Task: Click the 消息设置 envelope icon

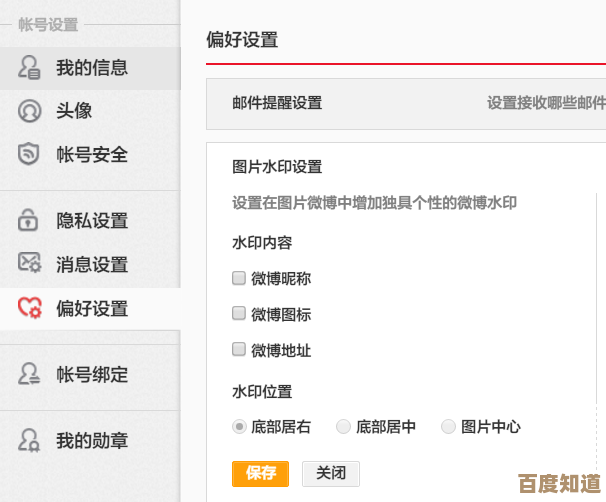Action: (x=29, y=264)
